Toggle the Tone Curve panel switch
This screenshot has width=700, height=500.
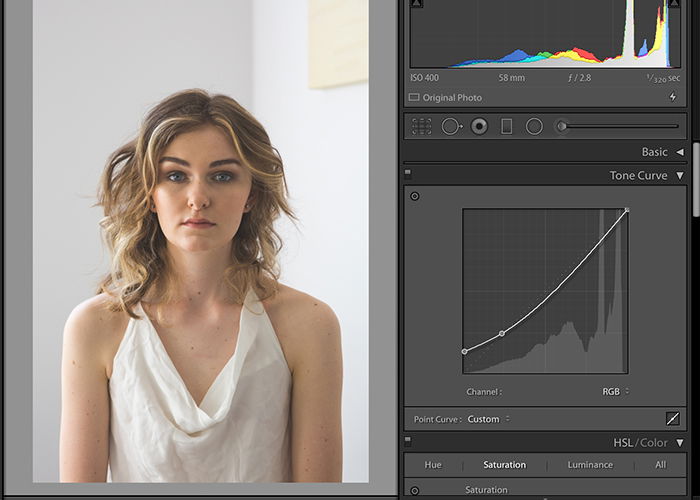point(408,173)
